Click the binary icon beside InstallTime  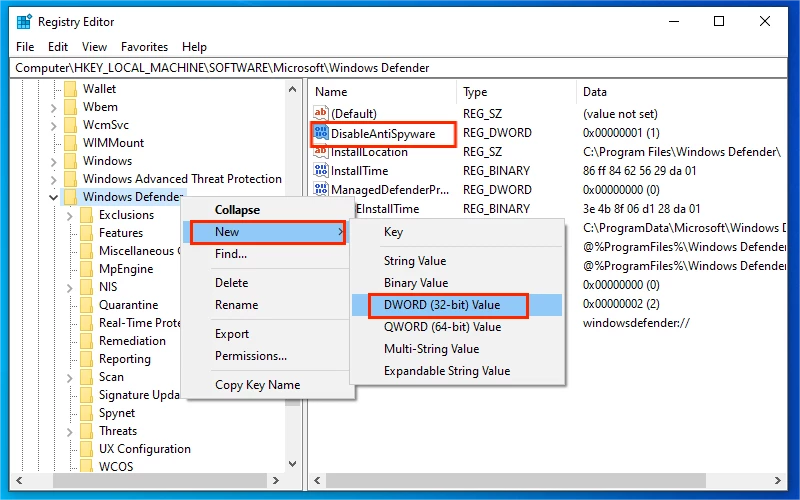[x=320, y=170]
